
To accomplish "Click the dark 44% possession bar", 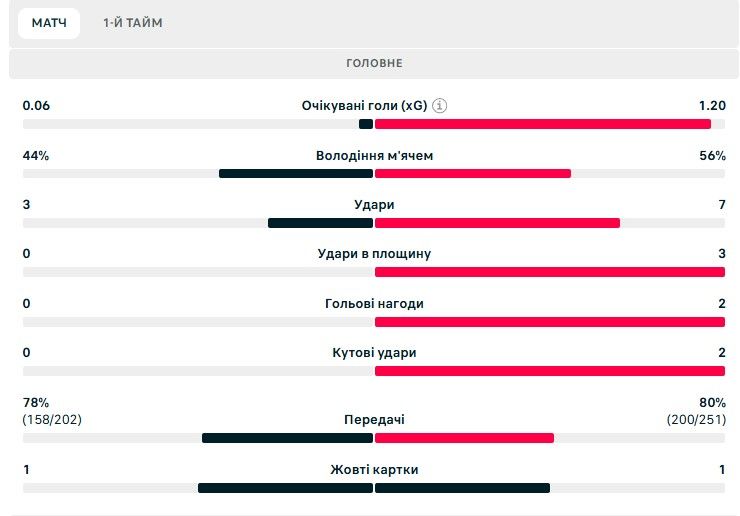I will 295,174.
